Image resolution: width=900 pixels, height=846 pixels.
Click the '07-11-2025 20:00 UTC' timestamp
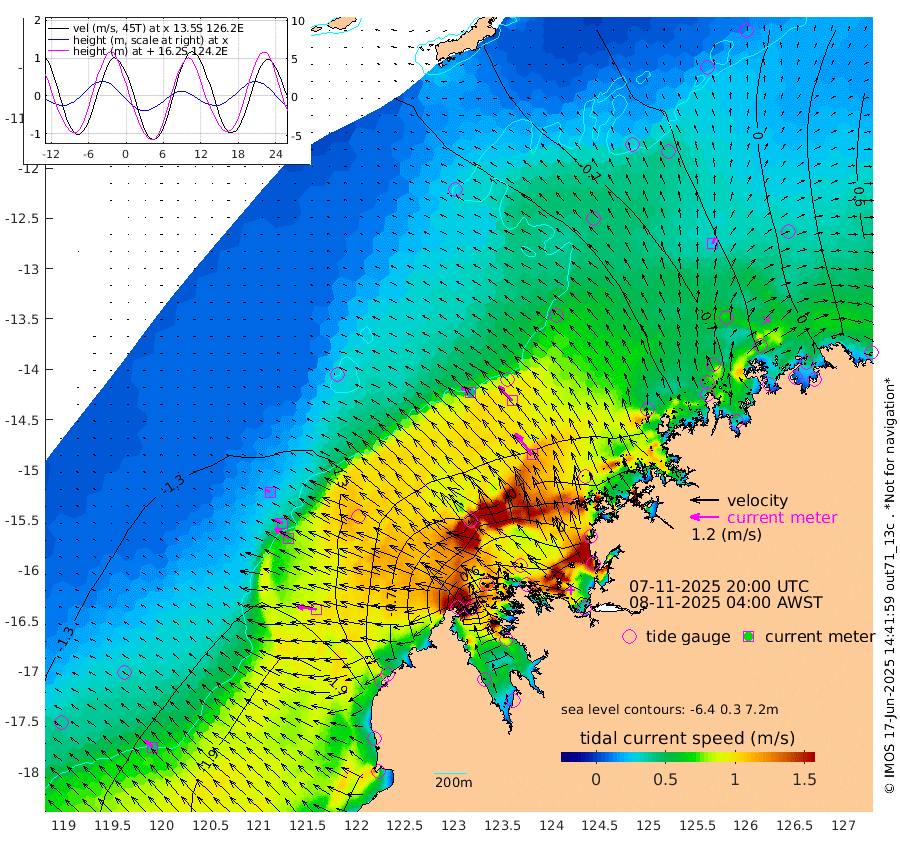click(719, 586)
